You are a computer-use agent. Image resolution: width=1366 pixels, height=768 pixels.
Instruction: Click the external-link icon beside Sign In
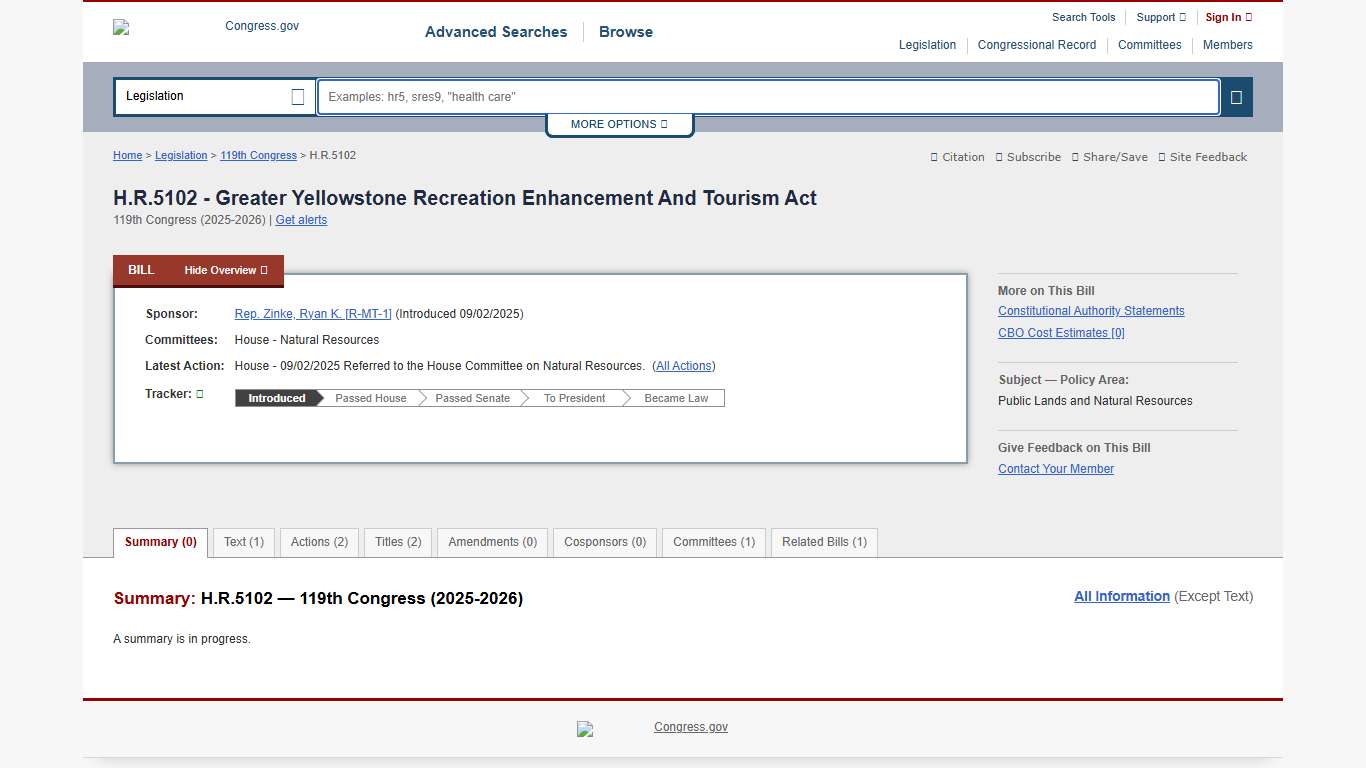pyautogui.click(x=1251, y=17)
